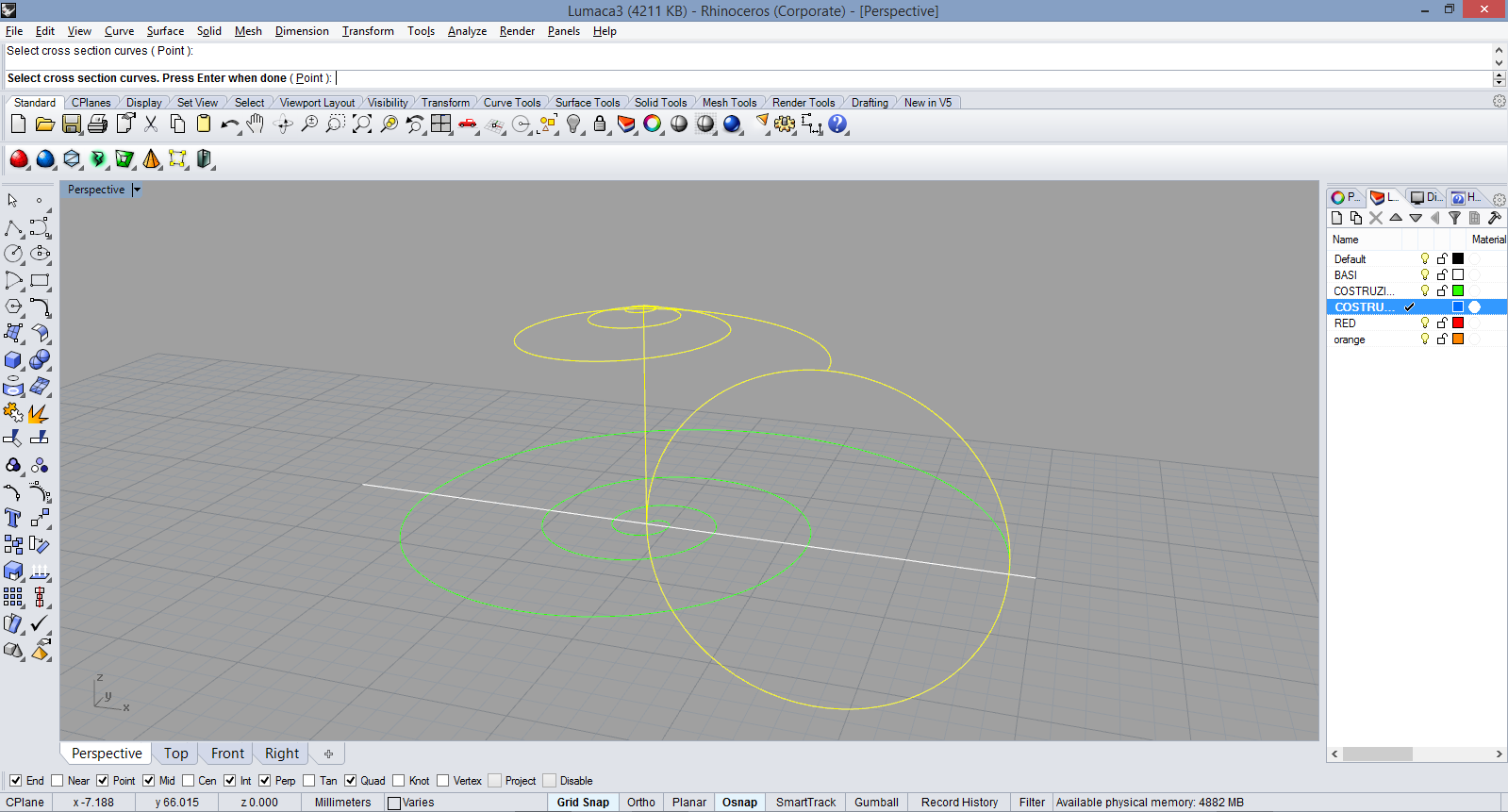
Task: Switch to the Right viewport tab
Action: click(282, 754)
